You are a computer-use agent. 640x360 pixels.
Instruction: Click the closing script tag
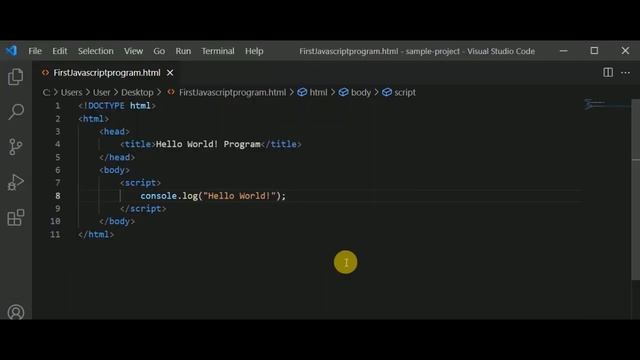[x=143, y=209]
